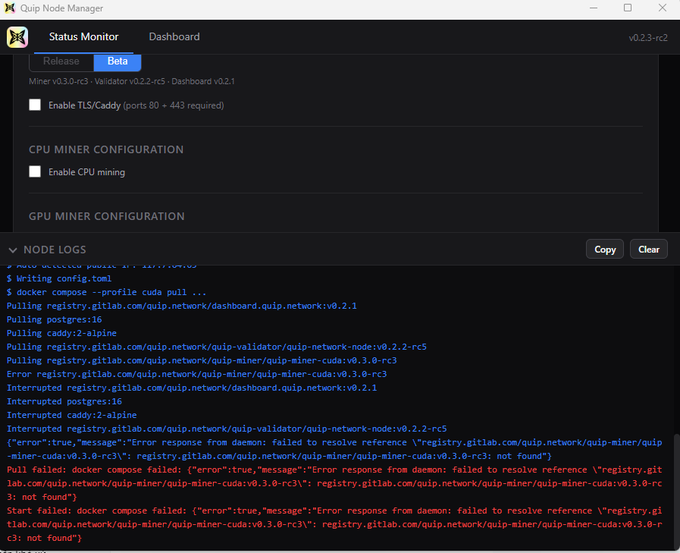Switch to the Status Monitor tab
The image size is (680, 553).
[83, 37]
